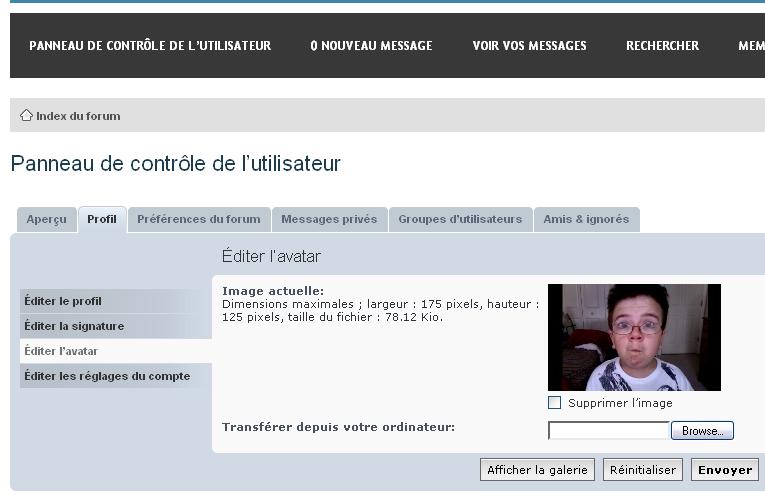Open Afficher la galerie
The width and height of the screenshot is (765, 495).
[537, 470]
